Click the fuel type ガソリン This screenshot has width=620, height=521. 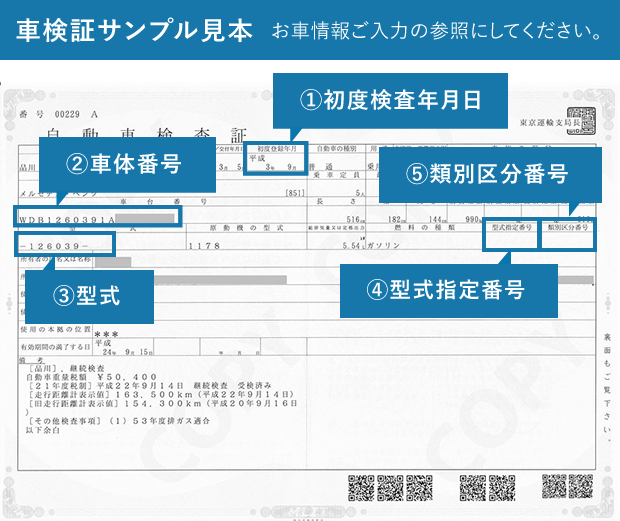[384, 246]
